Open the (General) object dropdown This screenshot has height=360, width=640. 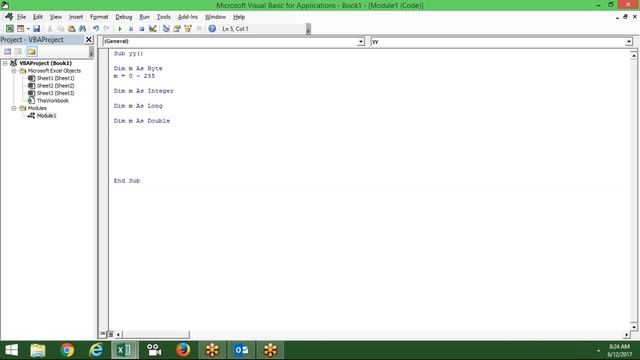tap(361, 42)
